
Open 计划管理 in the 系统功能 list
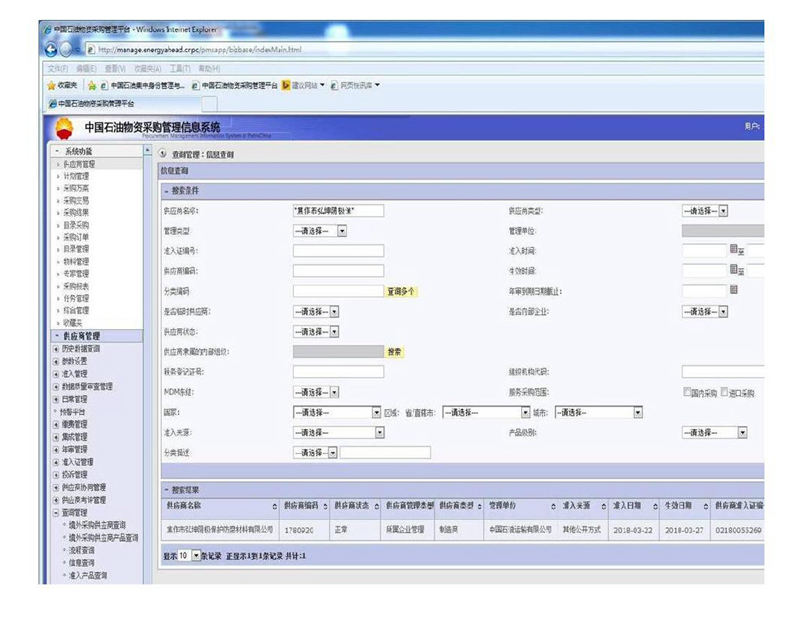point(76,176)
